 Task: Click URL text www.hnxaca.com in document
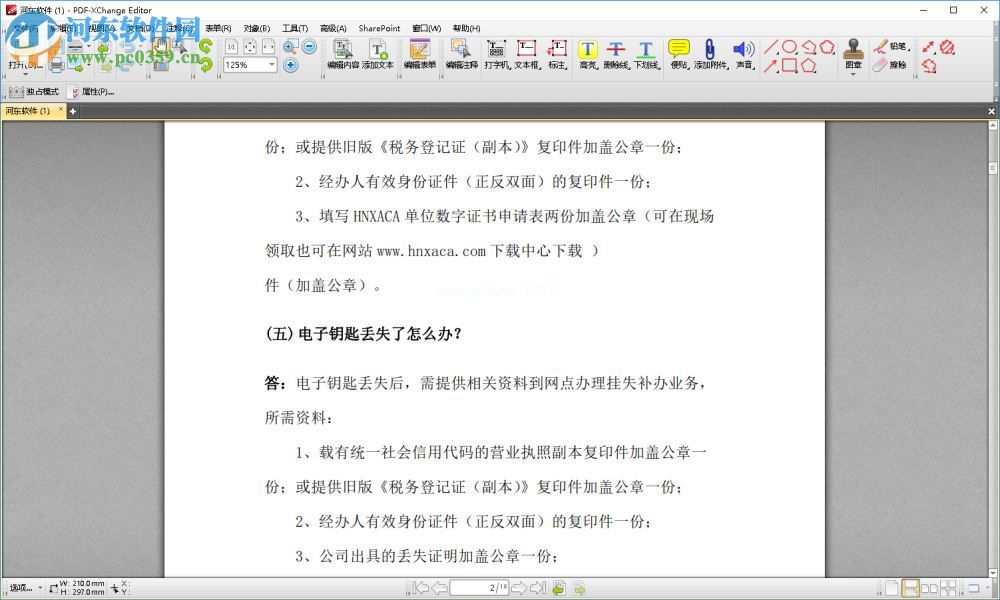tap(432, 251)
